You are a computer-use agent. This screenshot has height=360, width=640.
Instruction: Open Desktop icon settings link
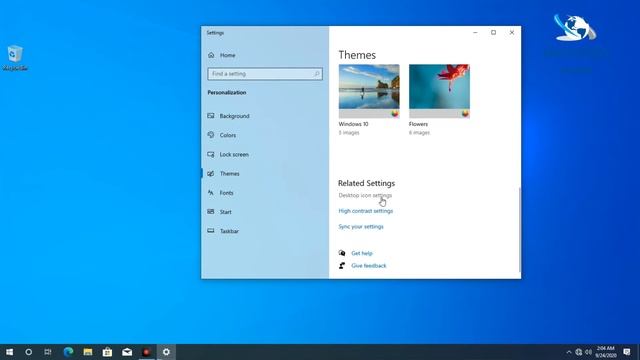[x=365, y=195]
